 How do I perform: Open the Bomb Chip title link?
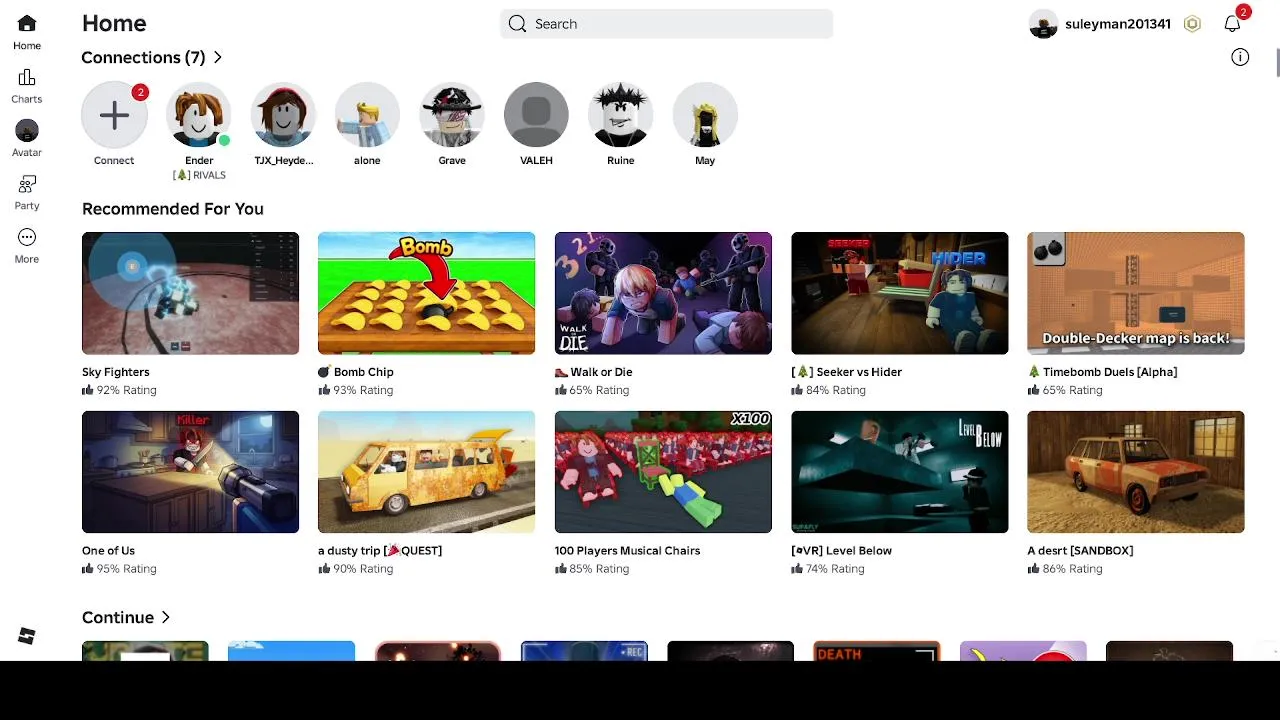coord(356,372)
